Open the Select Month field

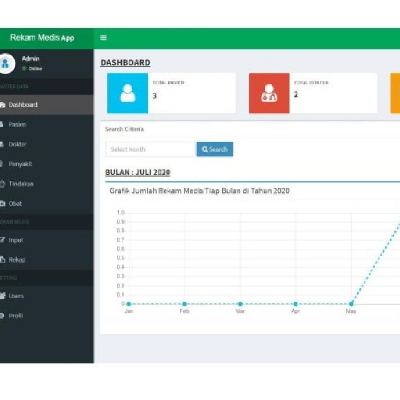pos(150,149)
